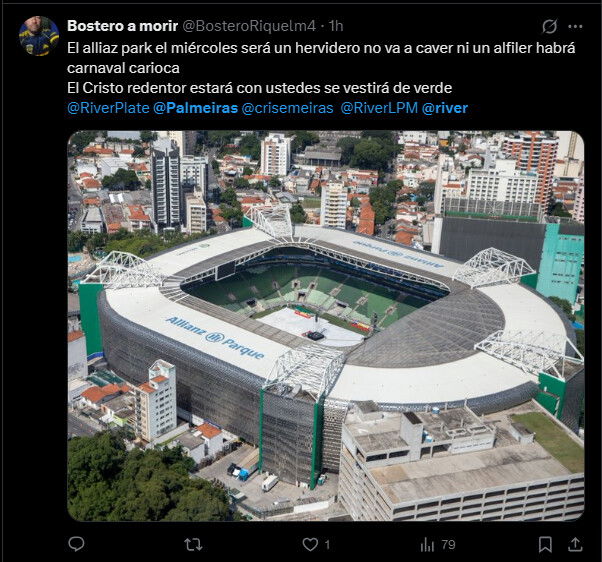The height and width of the screenshot is (562, 602).
Task: Open the 1h timestamp link
Action: 336,26
